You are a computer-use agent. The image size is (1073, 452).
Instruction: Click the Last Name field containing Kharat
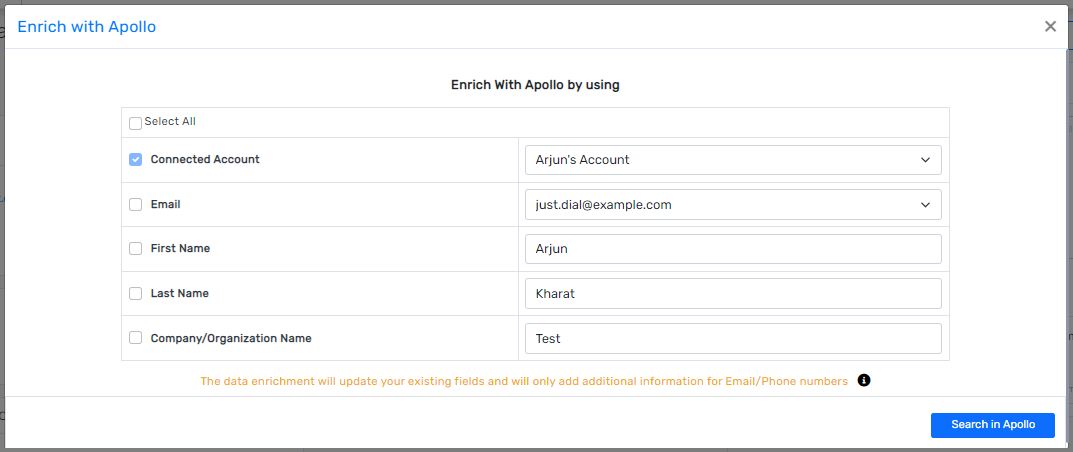tap(733, 293)
